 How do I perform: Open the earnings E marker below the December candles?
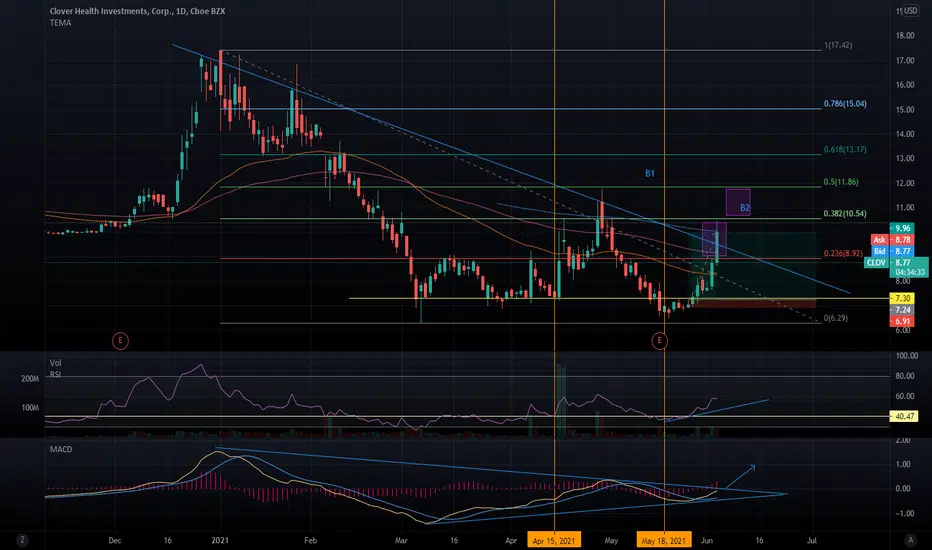tap(121, 341)
